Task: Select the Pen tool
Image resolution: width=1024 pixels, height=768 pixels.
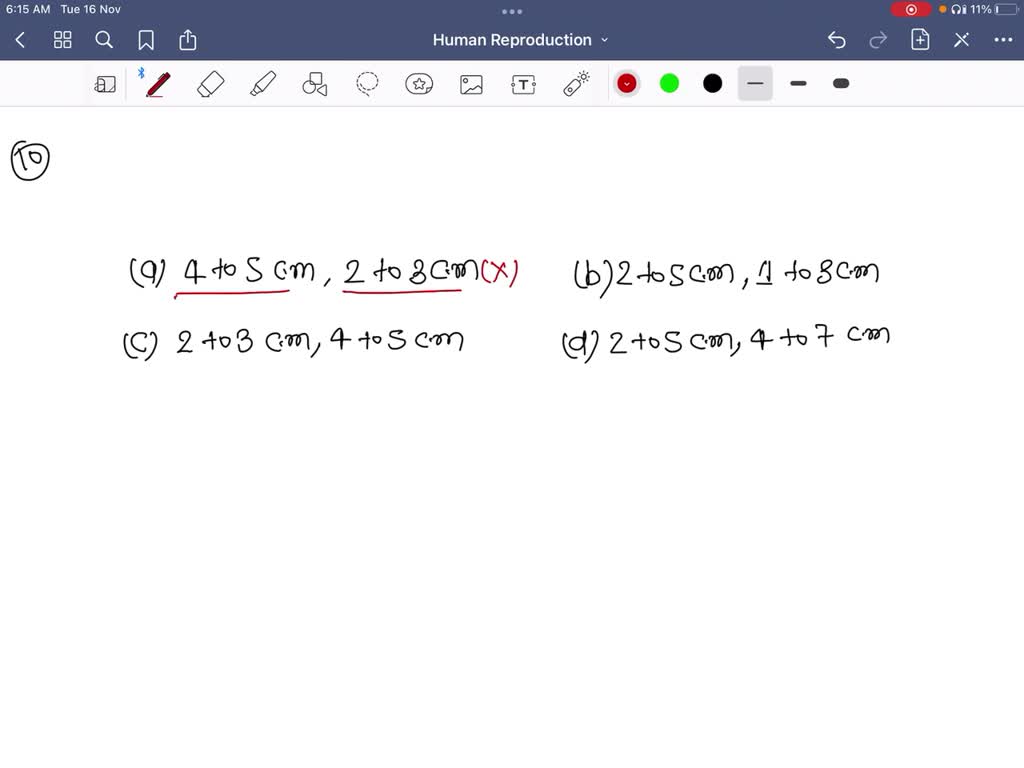Action: coord(157,84)
